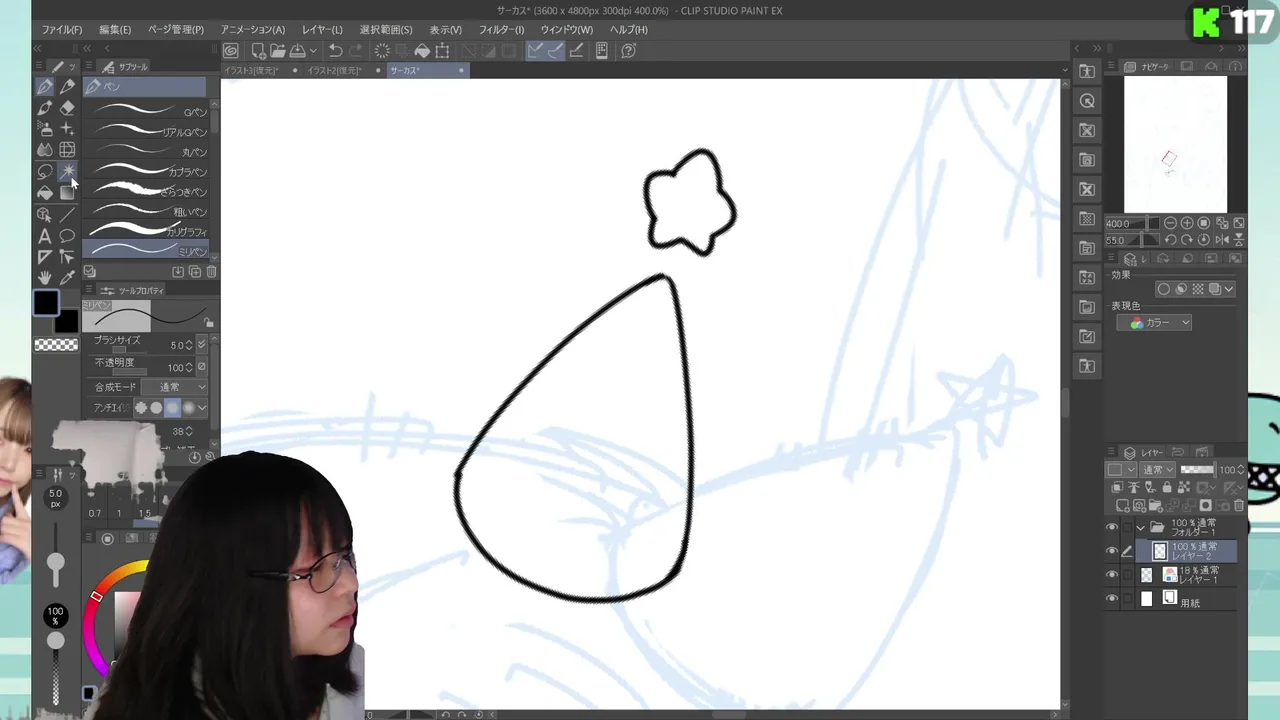The image size is (1280, 720).
Task: Switch to the イラスト3[復元] canvas tab
Action: 252,71
